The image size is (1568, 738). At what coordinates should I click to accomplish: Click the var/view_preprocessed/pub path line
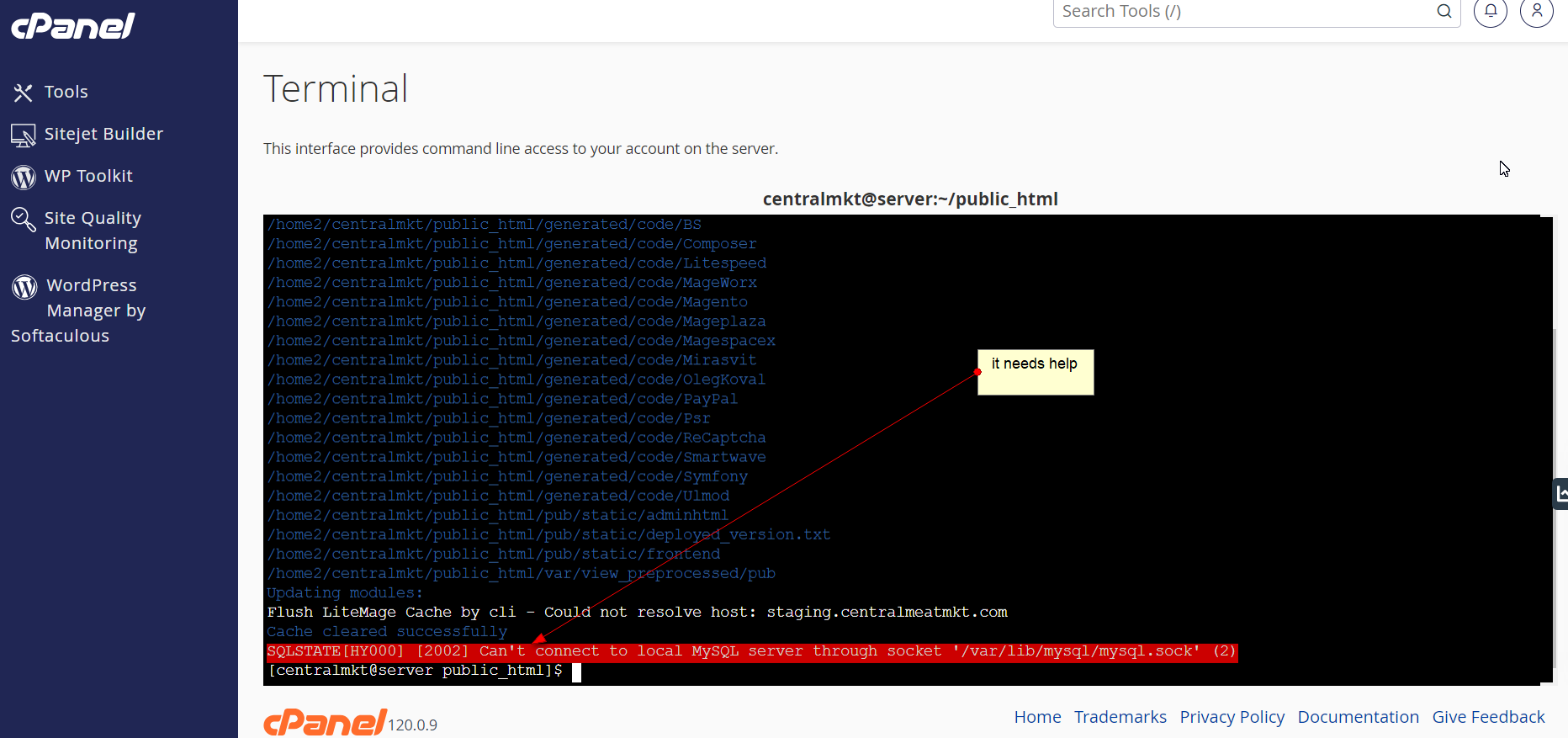click(x=521, y=574)
